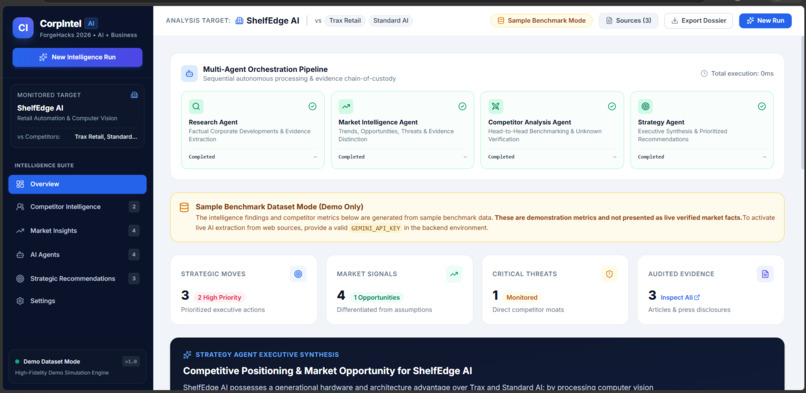Click the Market Signals trend icon
Image resolution: width=806 pixels, height=393 pixels.
pyautogui.click(x=454, y=274)
